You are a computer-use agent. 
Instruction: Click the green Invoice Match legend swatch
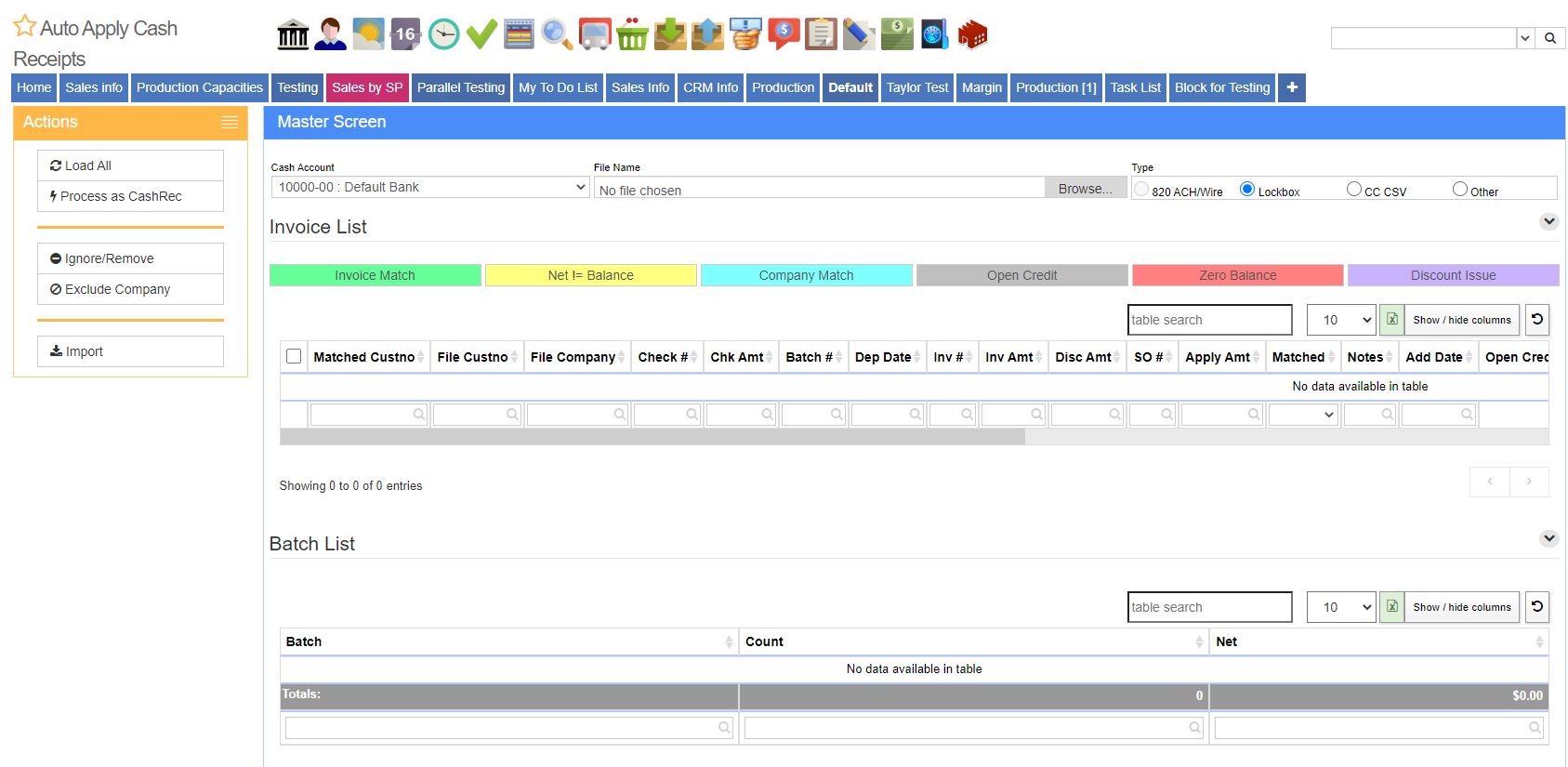(x=375, y=275)
